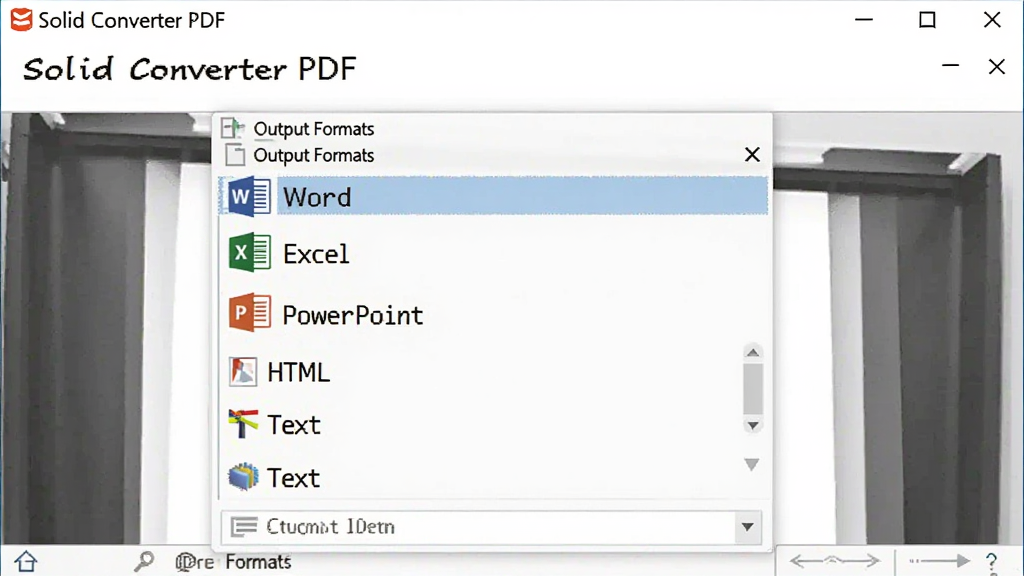Viewport: 1024px width, 576px height.
Task: Minimize the inner Solid Converter panel
Action: [x=950, y=65]
